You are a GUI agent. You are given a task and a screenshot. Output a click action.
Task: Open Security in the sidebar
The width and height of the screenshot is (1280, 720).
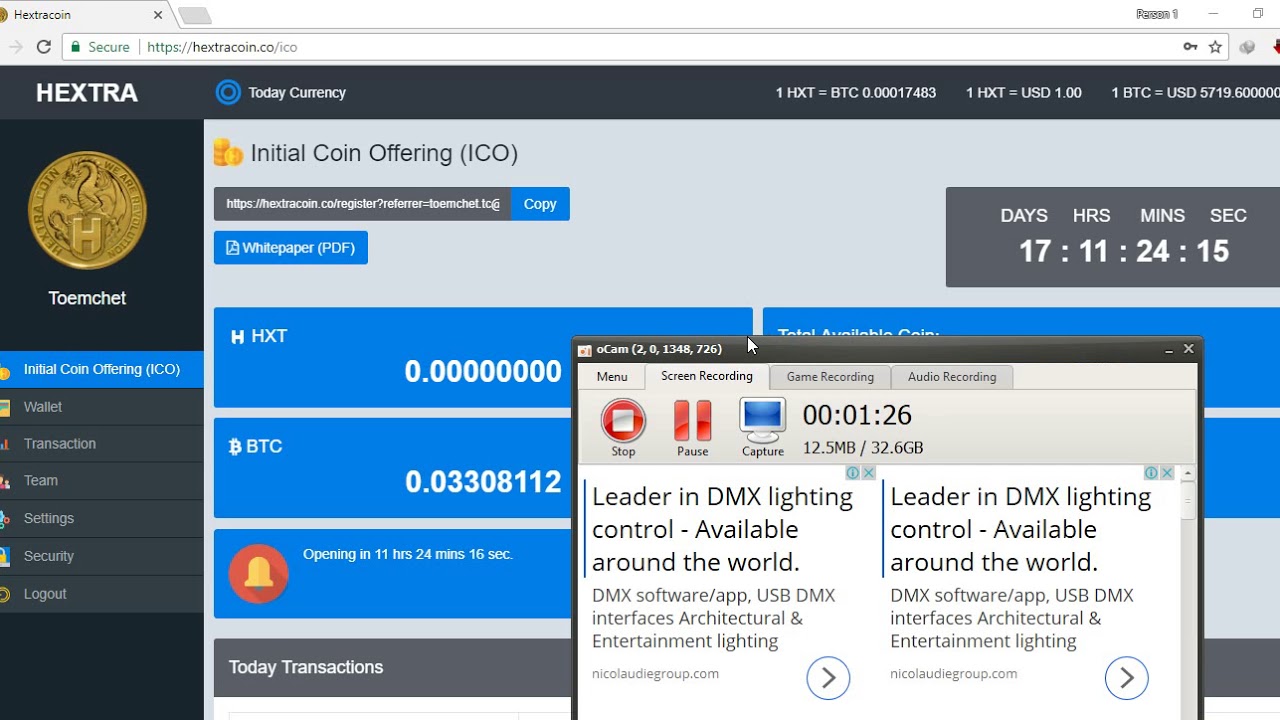coord(102,556)
